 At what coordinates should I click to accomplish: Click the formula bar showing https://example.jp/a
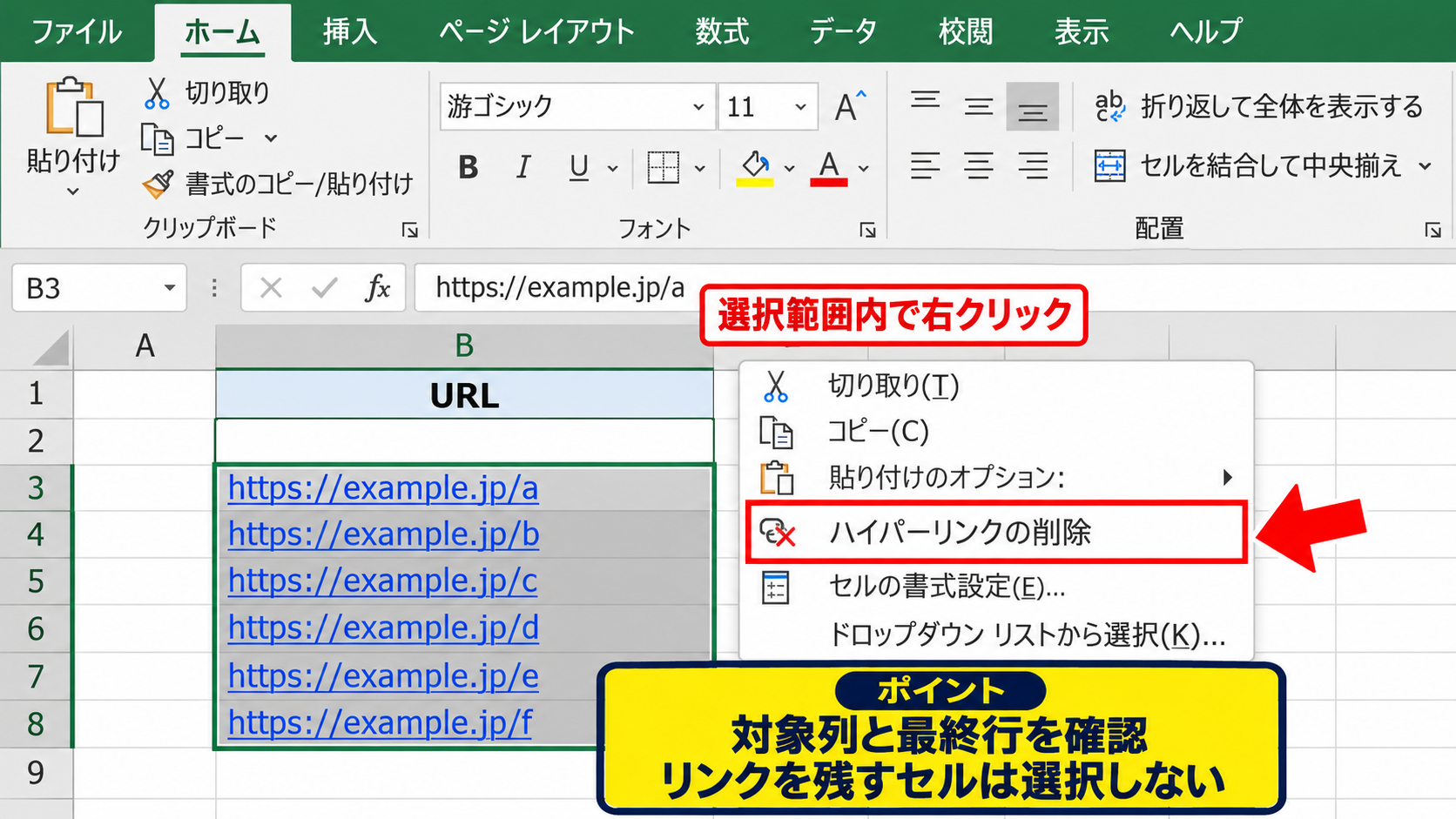pos(935,287)
